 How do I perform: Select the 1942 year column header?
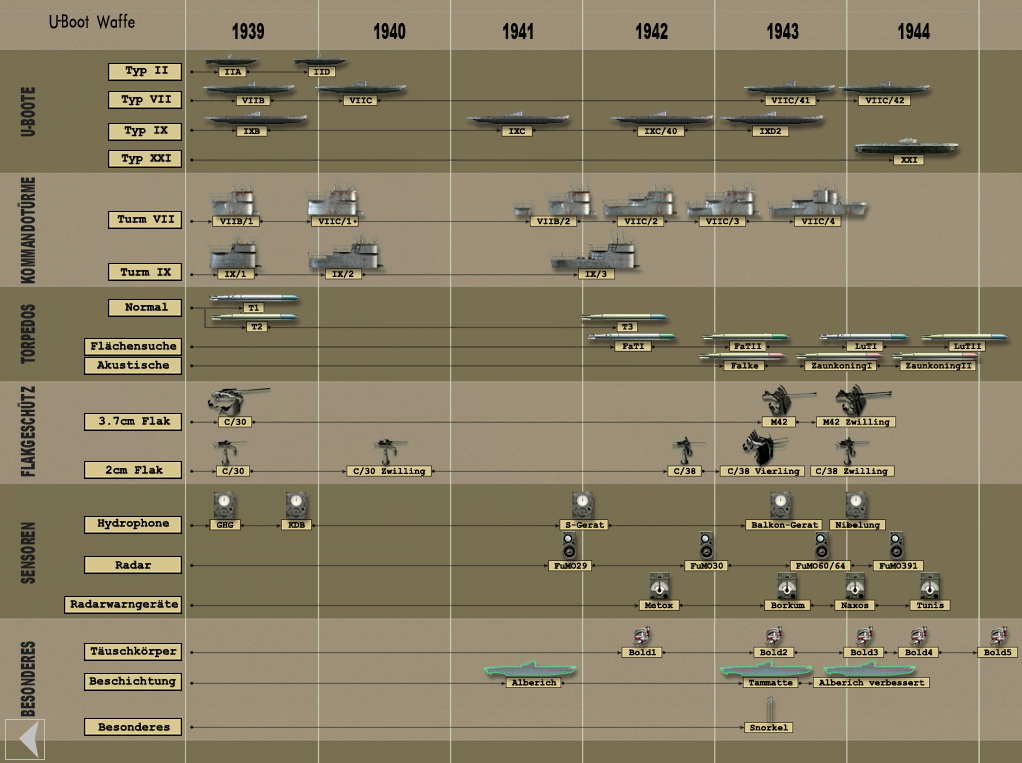pos(651,31)
